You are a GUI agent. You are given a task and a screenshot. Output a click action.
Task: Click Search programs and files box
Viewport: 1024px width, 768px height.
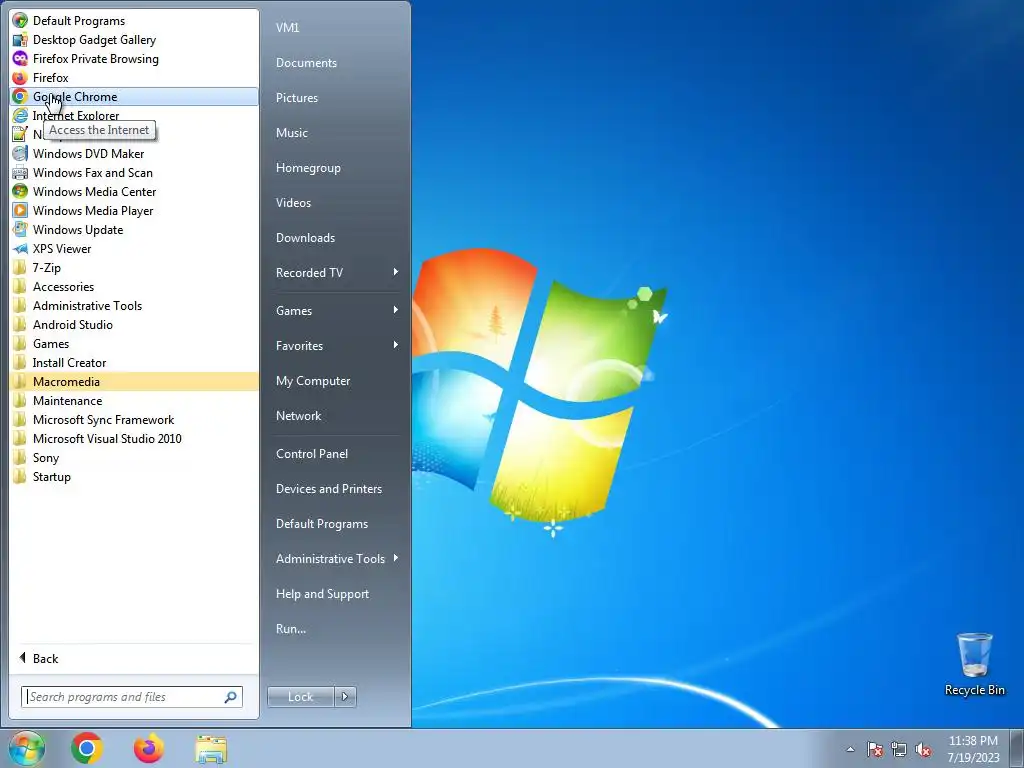coord(131,697)
